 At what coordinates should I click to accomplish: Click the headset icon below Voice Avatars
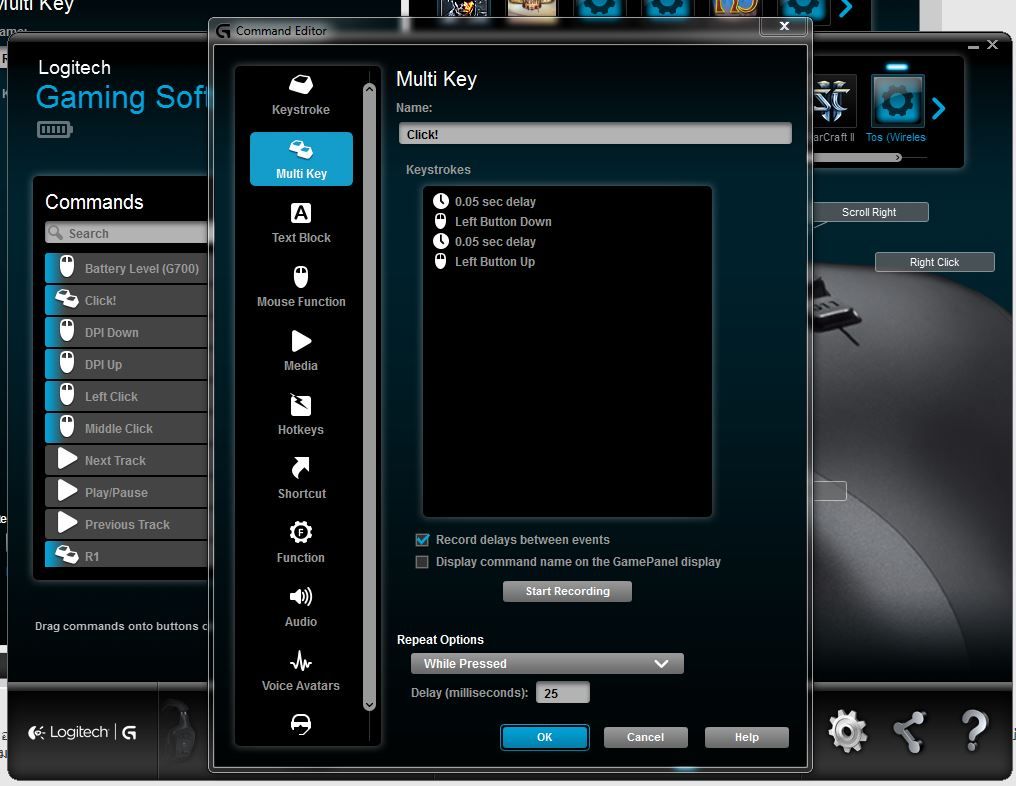pyautogui.click(x=301, y=724)
